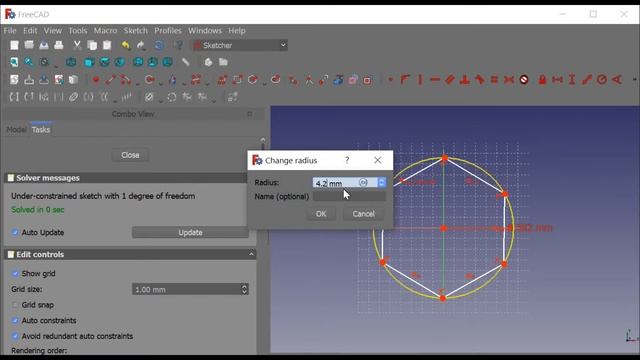640x360 pixels.
Task: Open the Sketch menu
Action: click(136, 31)
